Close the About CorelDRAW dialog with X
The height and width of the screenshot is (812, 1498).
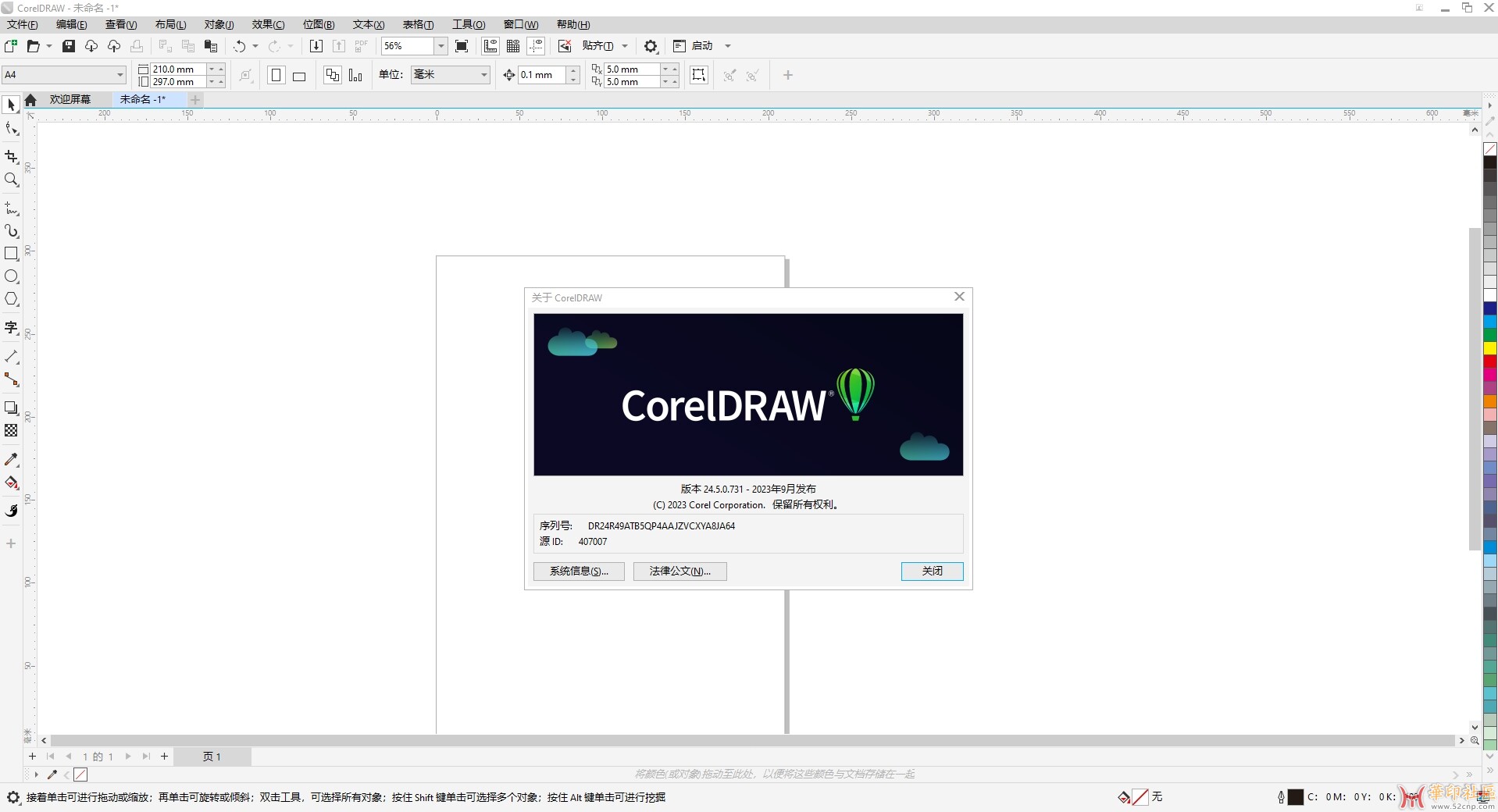[959, 297]
